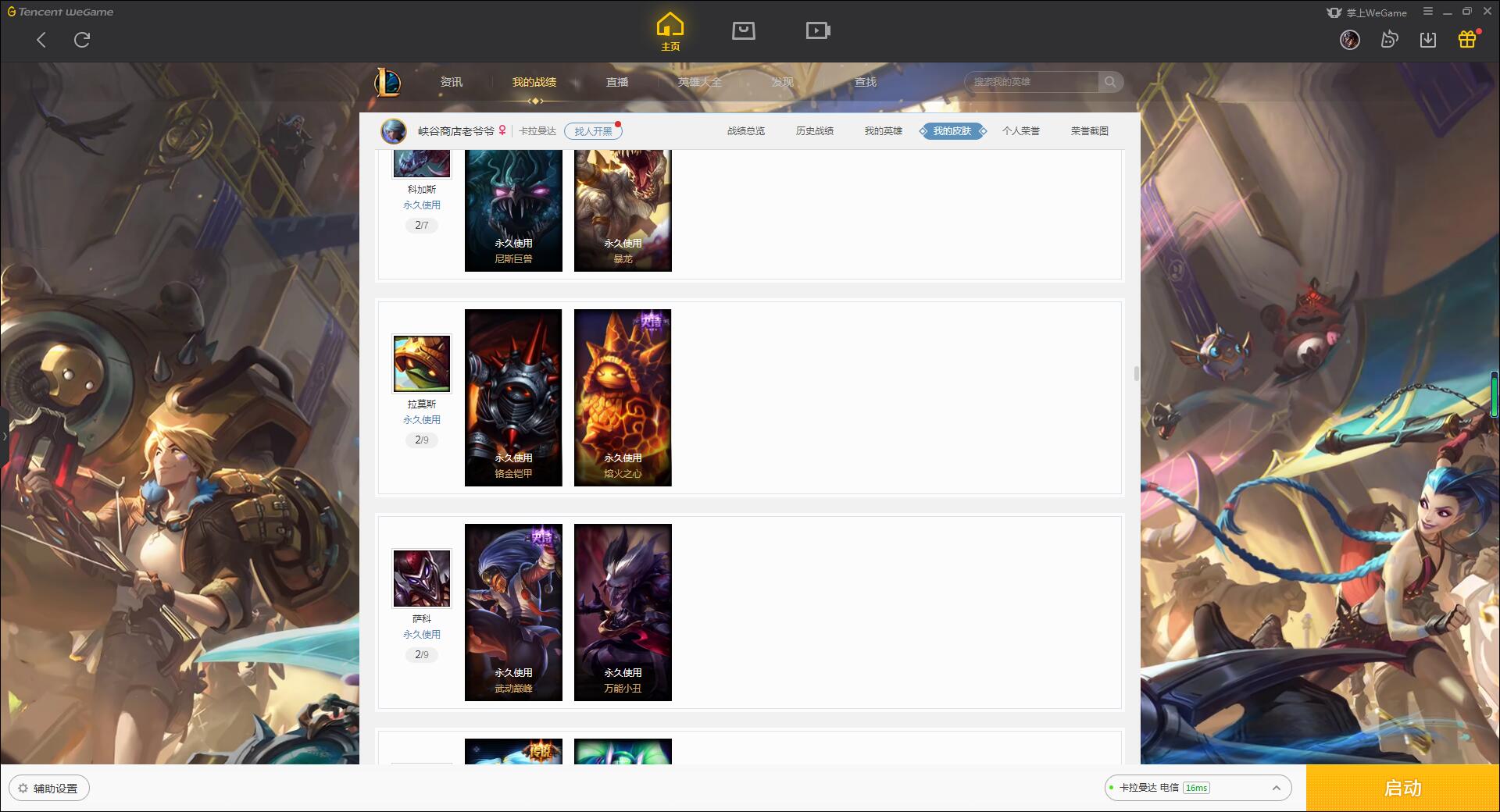Open the store shop icon
1500x812 pixels.
743,30
